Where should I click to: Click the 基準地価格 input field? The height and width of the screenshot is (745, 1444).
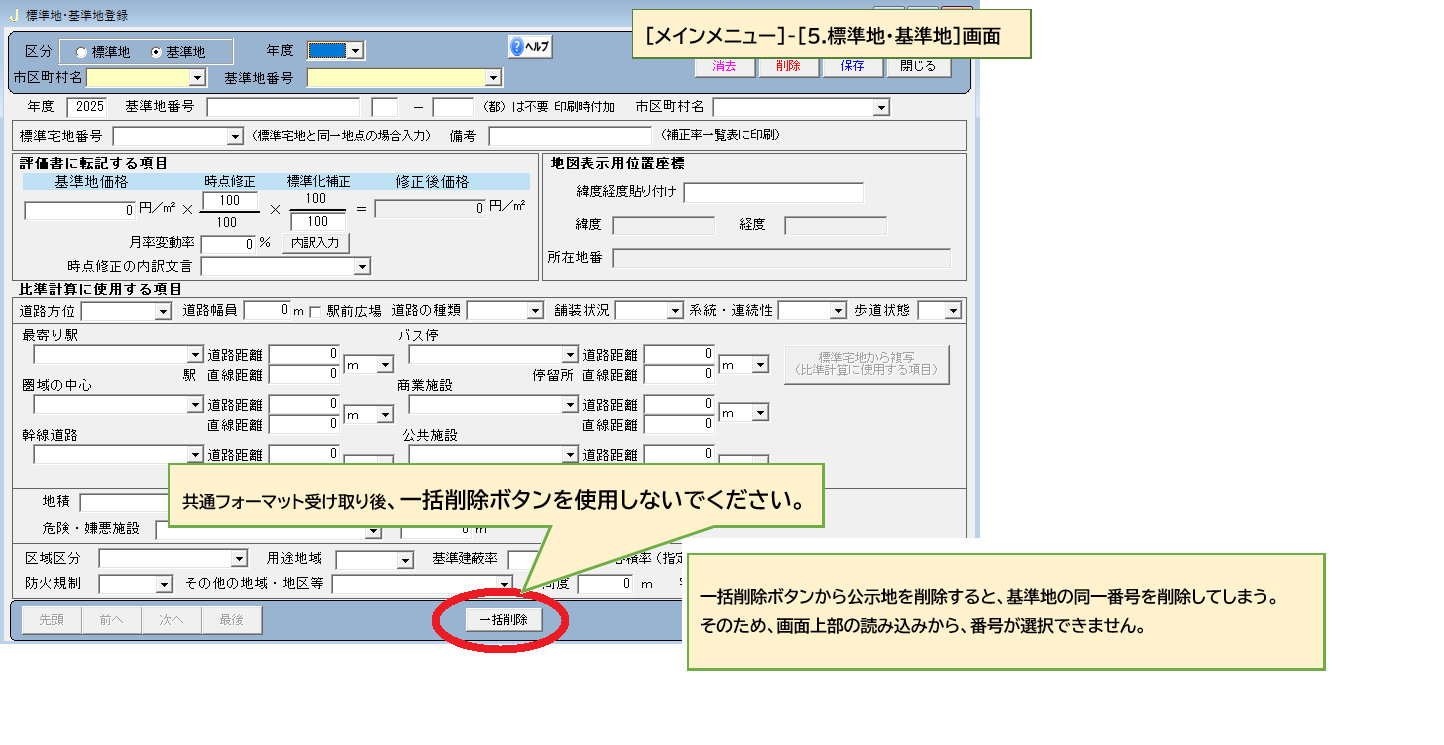point(80,210)
